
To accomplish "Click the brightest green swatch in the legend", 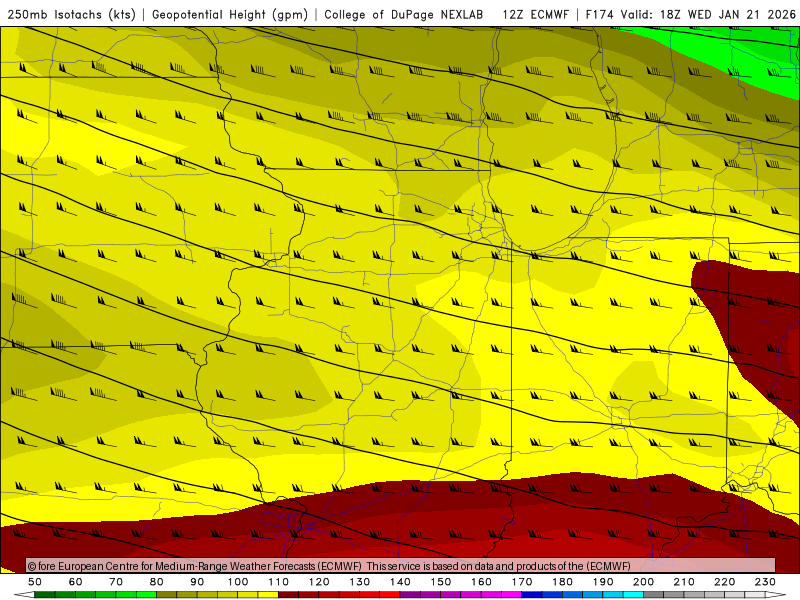I will 146,595.
